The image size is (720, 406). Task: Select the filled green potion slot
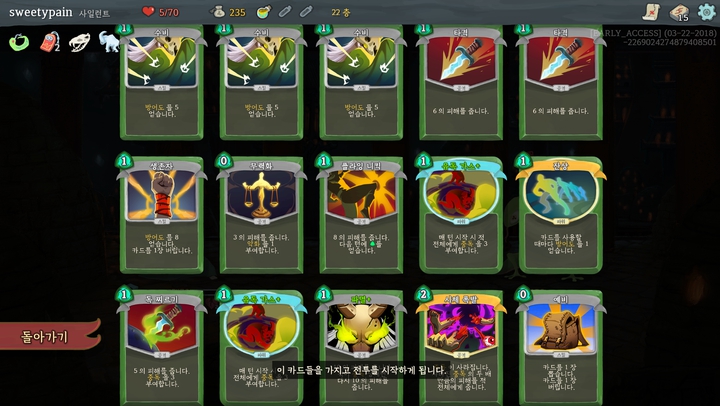click(x=264, y=12)
